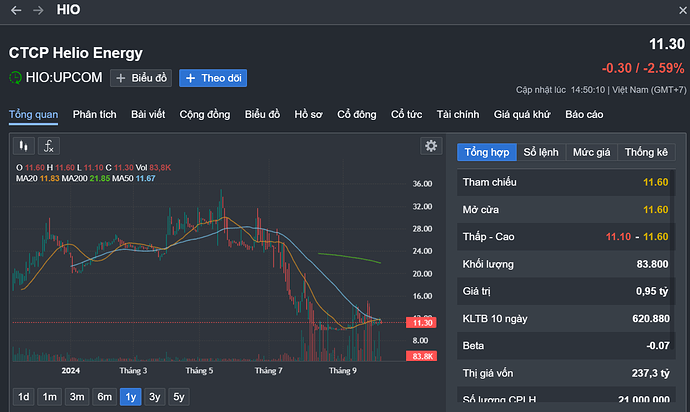This screenshot has height=412, width=690.
Task: Click the CTCP Helio Energy company name
Action: pos(76,53)
